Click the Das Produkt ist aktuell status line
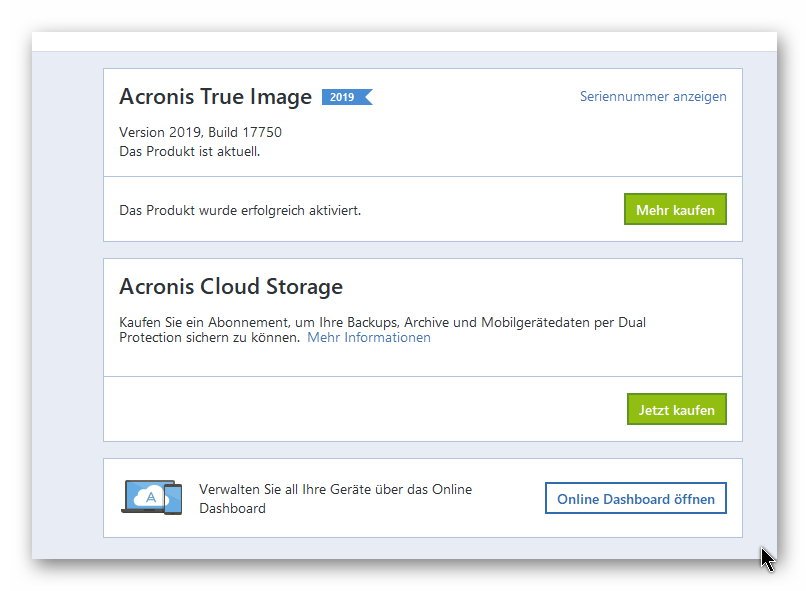This screenshot has width=809, height=591. pyautogui.click(x=189, y=151)
